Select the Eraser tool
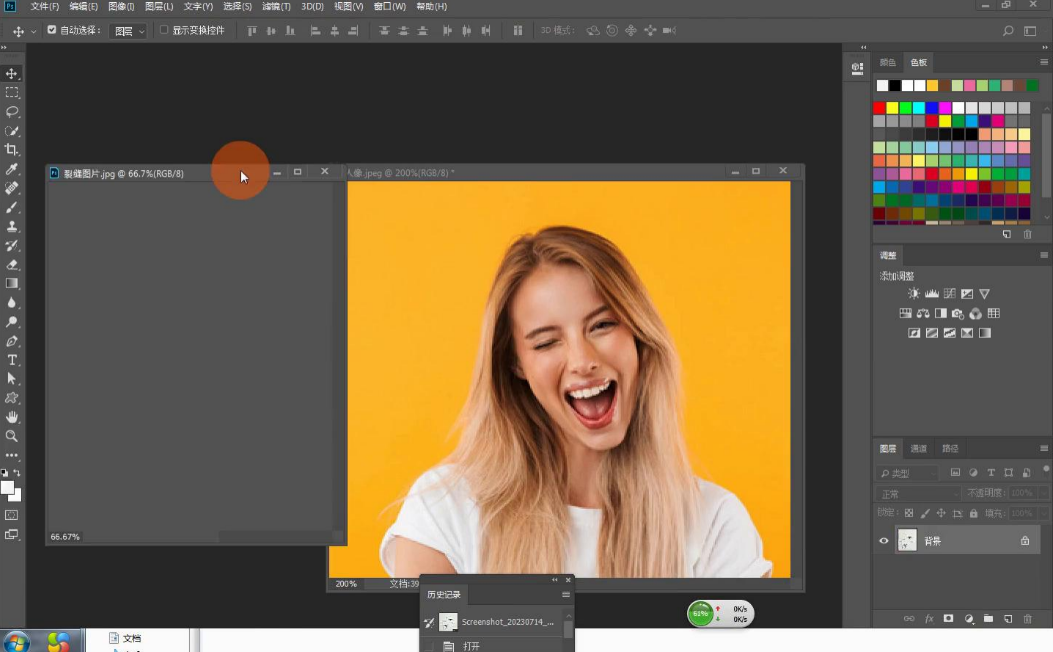Screen dimensions: 1053x652 12,265
